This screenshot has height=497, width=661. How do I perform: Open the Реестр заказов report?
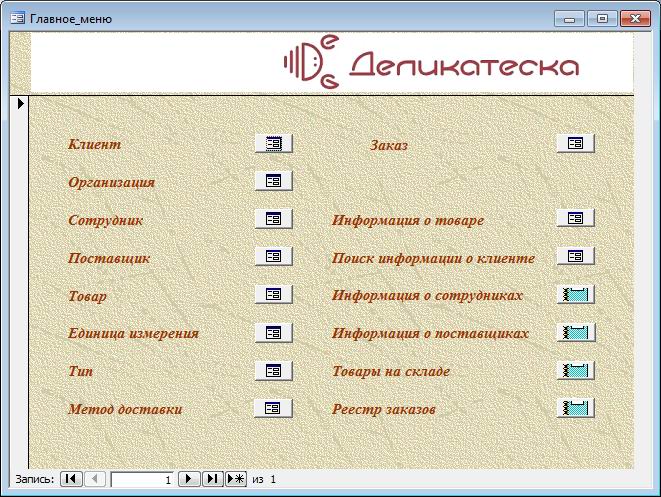point(575,407)
